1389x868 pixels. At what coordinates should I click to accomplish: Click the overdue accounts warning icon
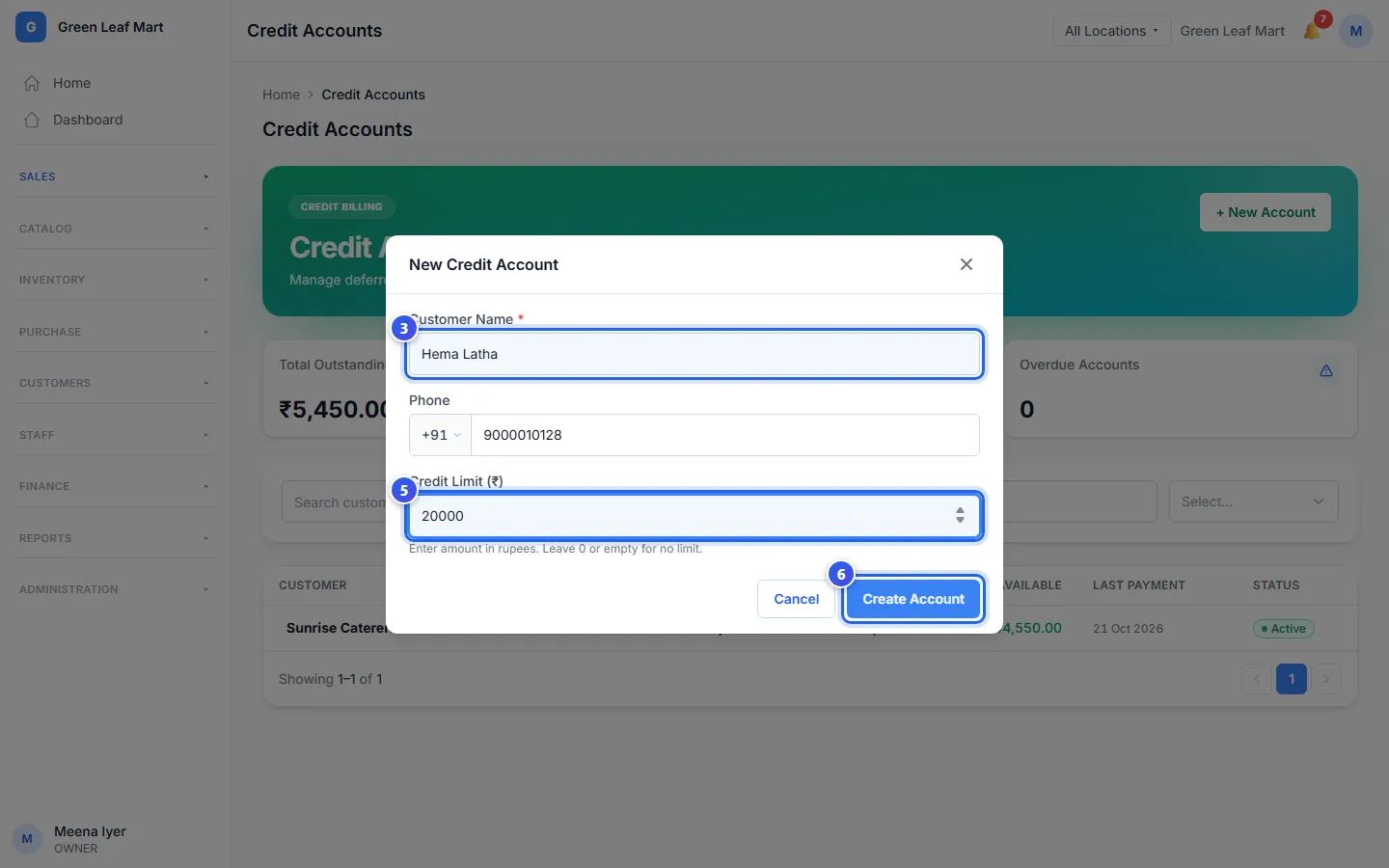(x=1326, y=371)
